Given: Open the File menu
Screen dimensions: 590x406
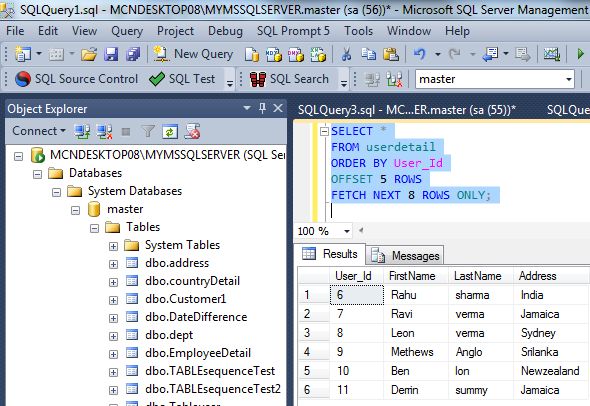Looking at the screenshot, I should coord(15,30).
